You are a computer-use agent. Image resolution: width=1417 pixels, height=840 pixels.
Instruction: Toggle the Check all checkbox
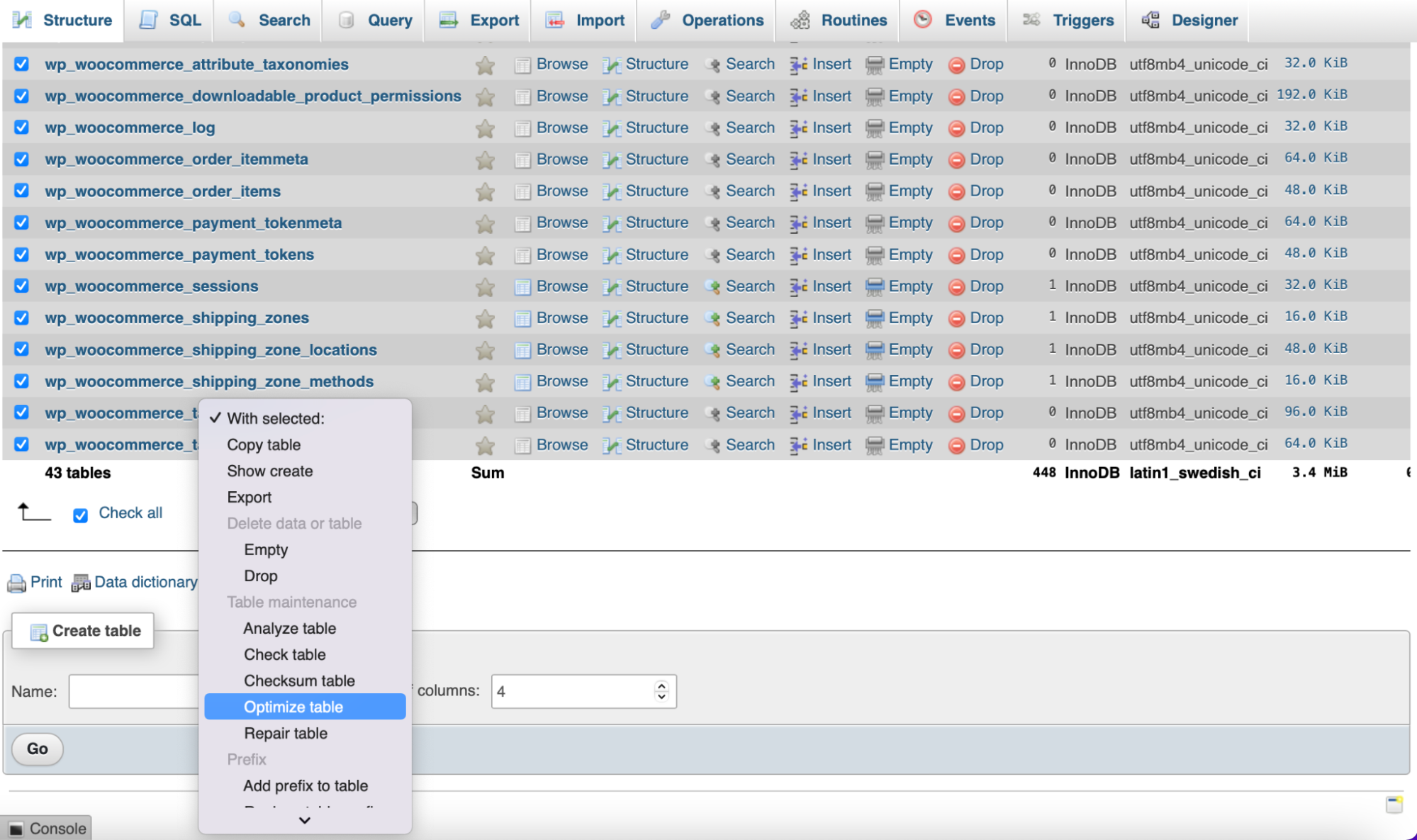81,512
